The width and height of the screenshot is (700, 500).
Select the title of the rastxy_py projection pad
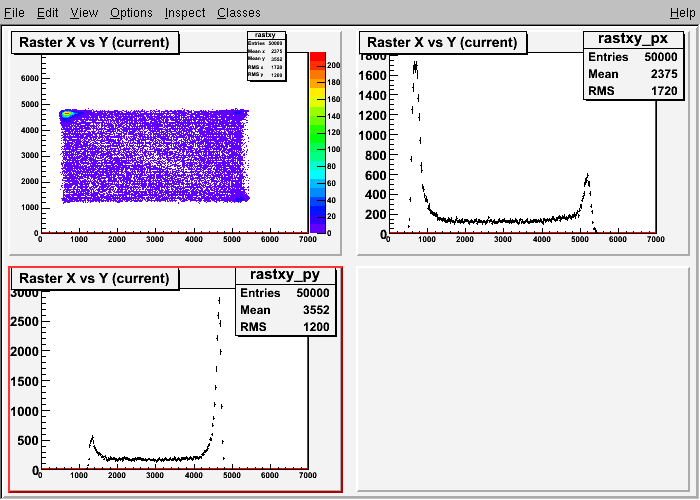95,279
